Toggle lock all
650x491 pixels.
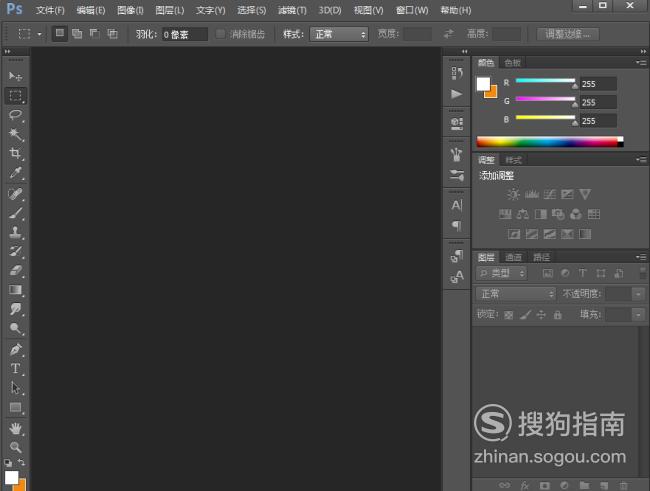click(x=558, y=315)
